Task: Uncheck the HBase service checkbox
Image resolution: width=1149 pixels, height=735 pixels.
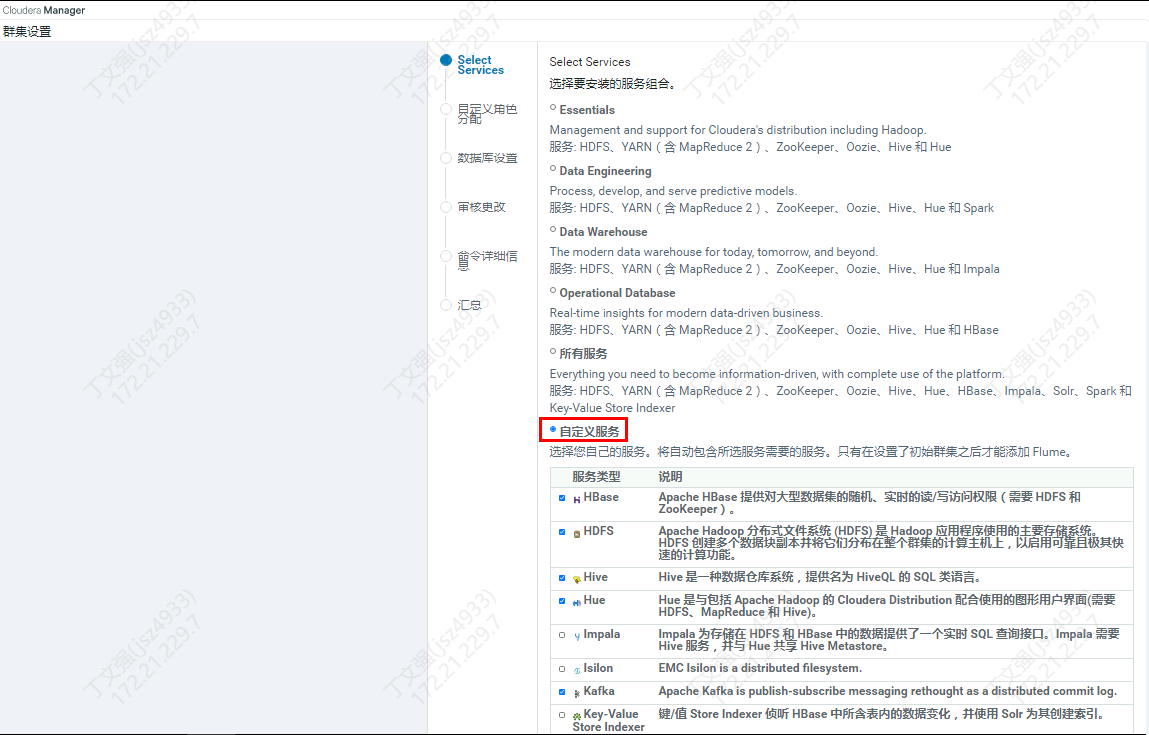Action: point(562,498)
